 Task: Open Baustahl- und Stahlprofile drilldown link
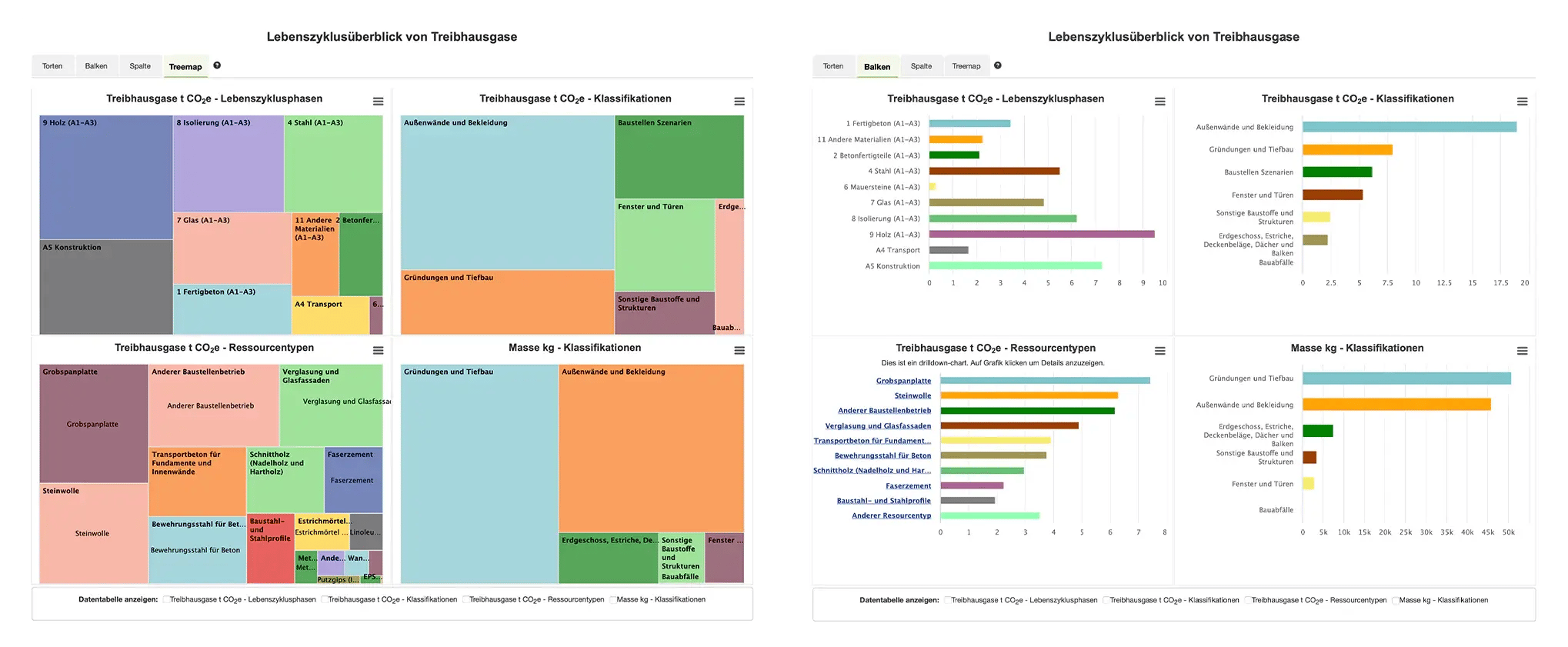tap(884, 500)
